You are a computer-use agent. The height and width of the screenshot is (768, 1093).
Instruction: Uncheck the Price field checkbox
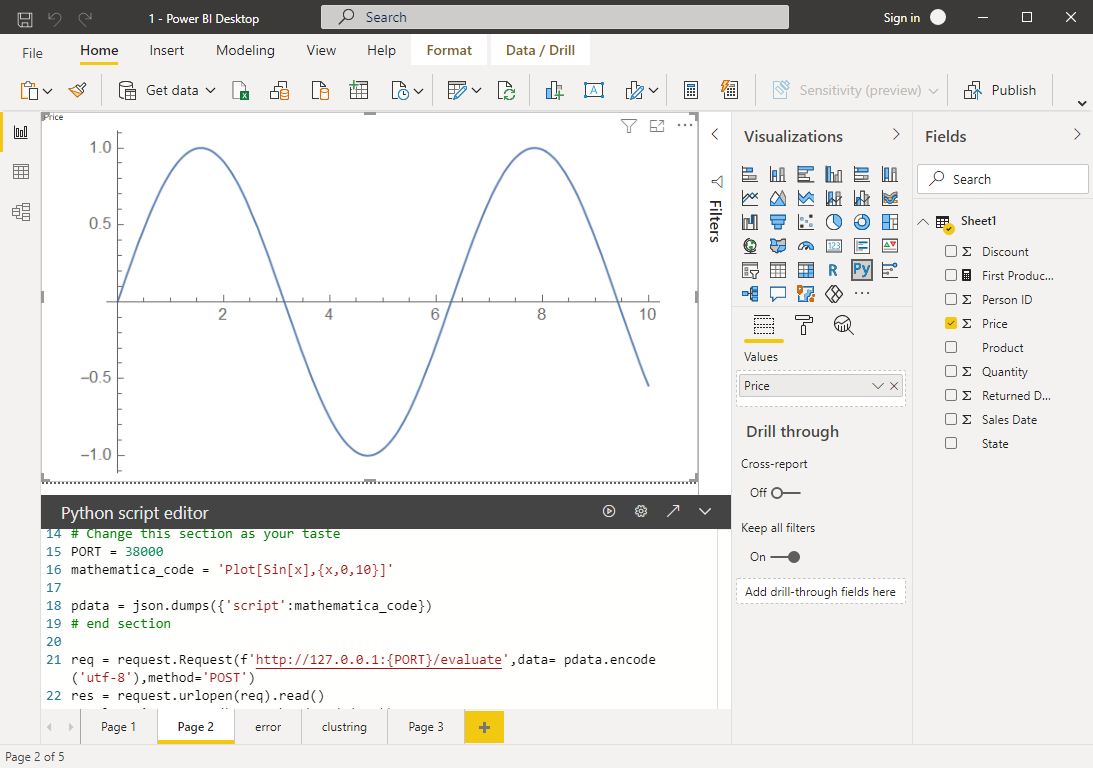[951, 323]
